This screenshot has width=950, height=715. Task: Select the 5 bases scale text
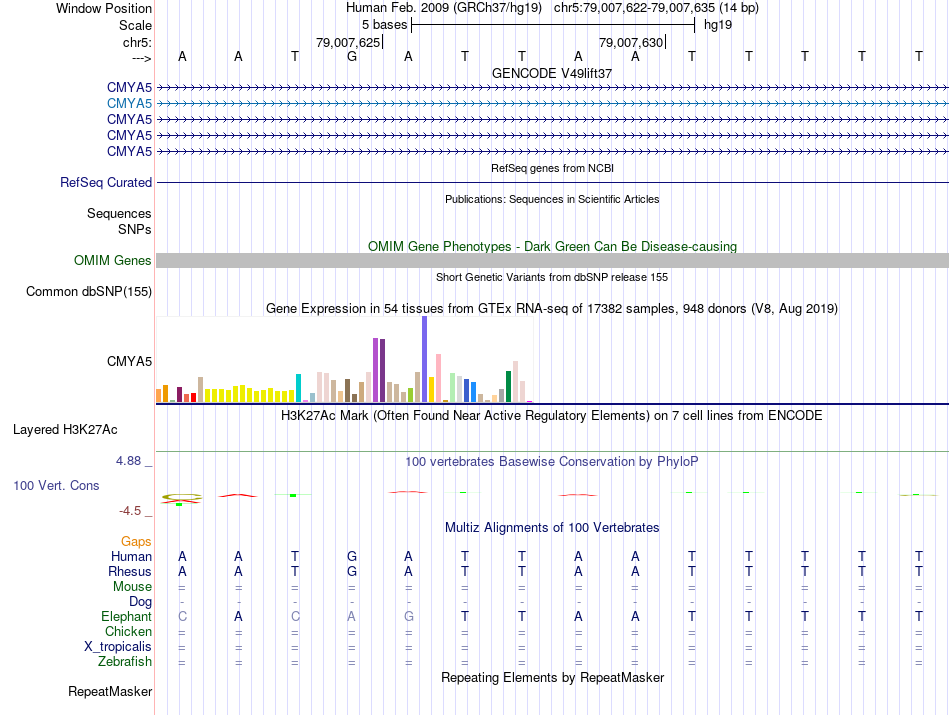[x=385, y=25]
